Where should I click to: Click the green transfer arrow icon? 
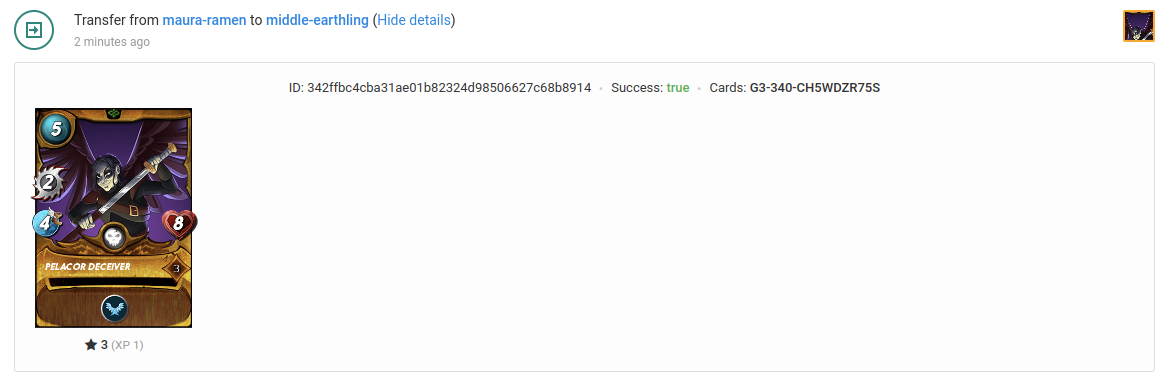34,30
